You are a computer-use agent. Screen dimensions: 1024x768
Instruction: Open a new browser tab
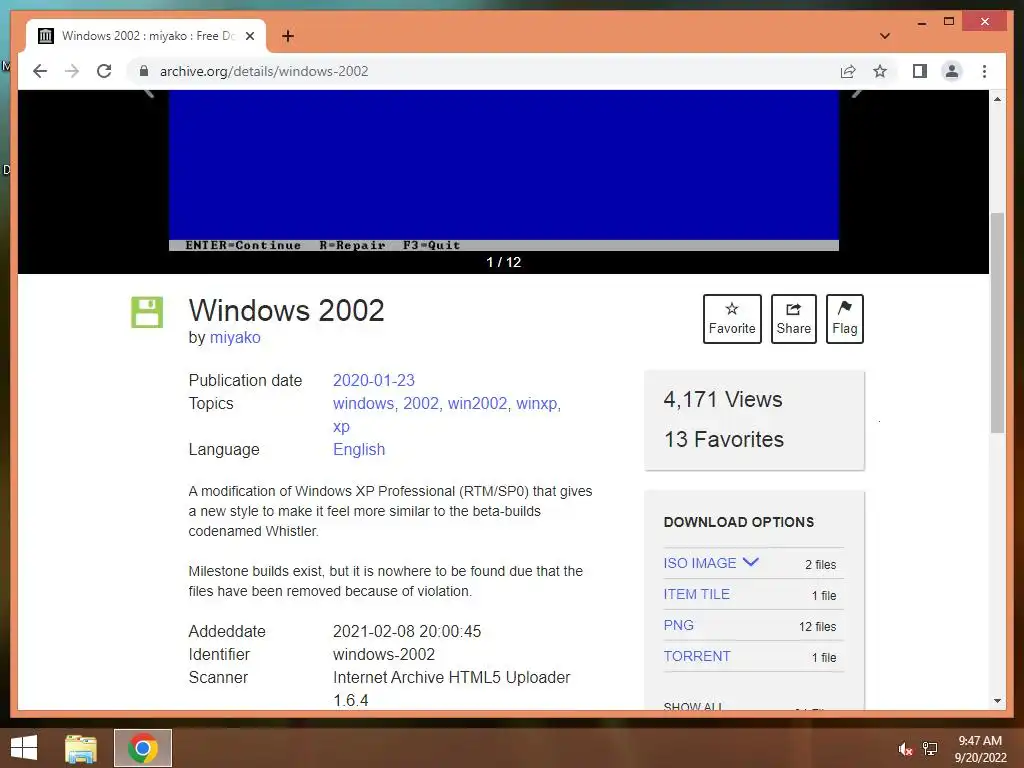pos(288,36)
